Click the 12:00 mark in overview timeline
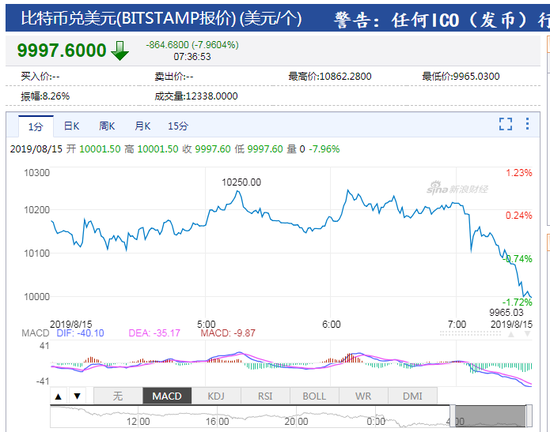The width and height of the screenshot is (550, 432). coord(138,421)
